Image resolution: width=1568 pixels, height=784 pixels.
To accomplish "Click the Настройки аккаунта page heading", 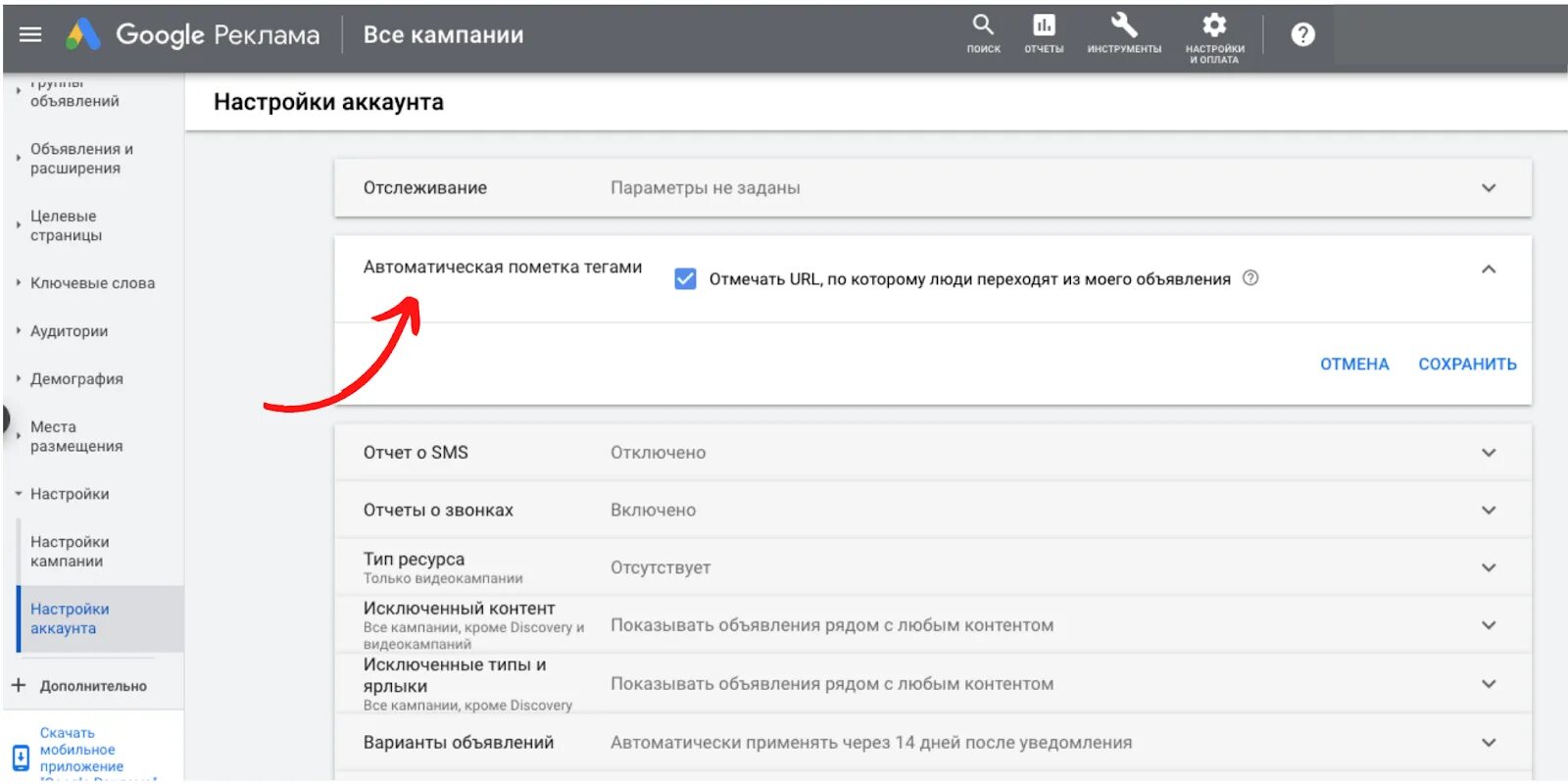I will coord(328,102).
